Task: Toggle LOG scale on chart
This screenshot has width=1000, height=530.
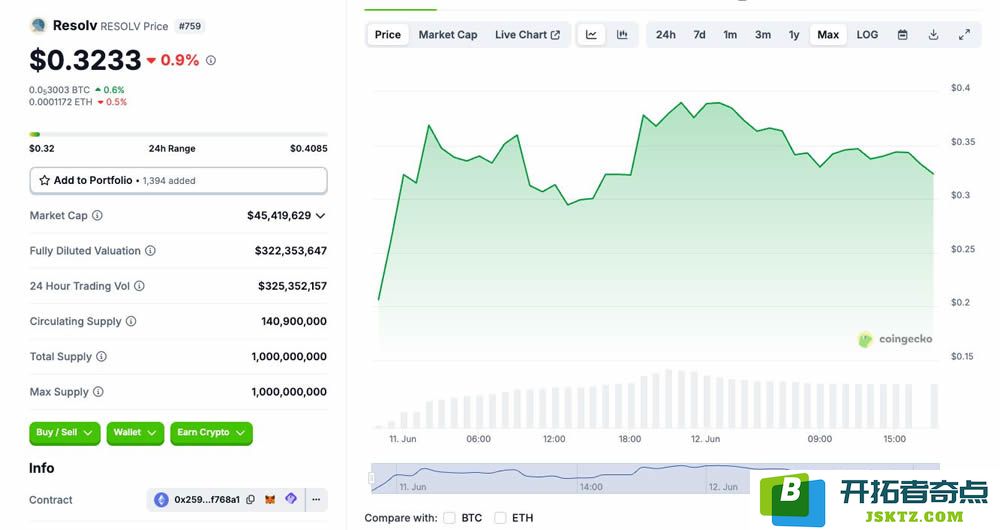Action: (867, 34)
